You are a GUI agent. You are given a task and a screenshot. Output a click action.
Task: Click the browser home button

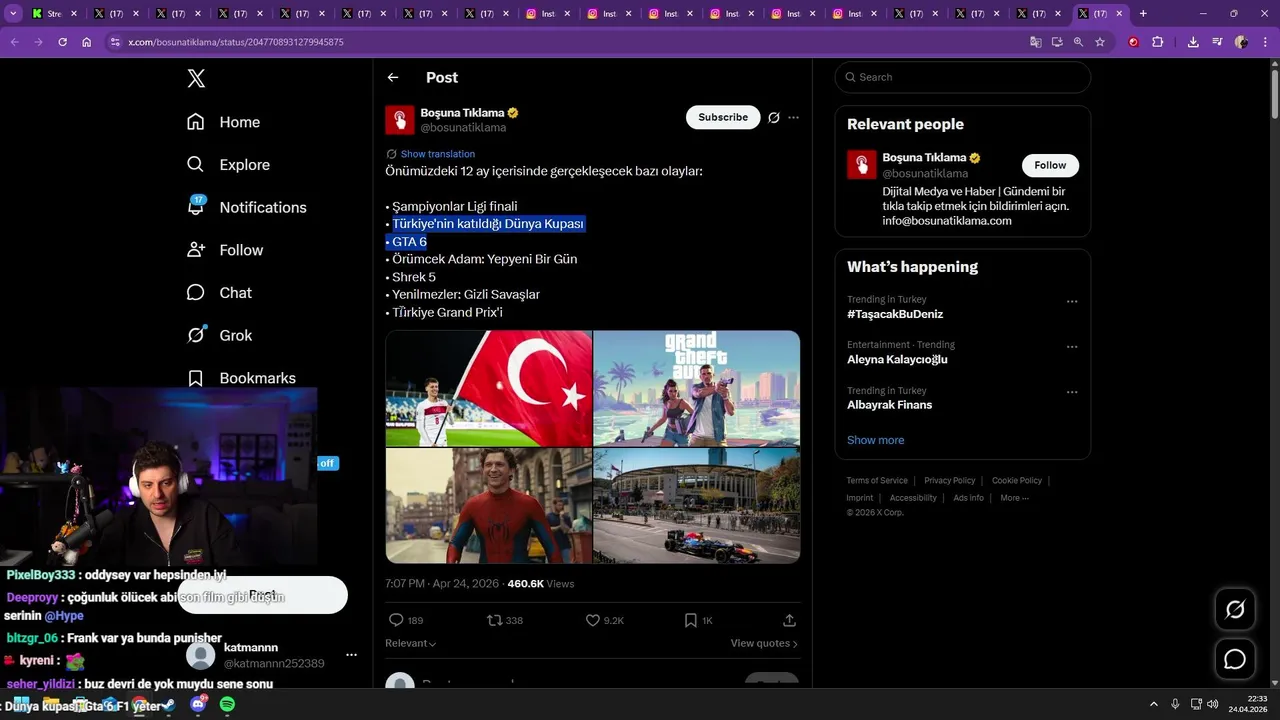(x=86, y=42)
